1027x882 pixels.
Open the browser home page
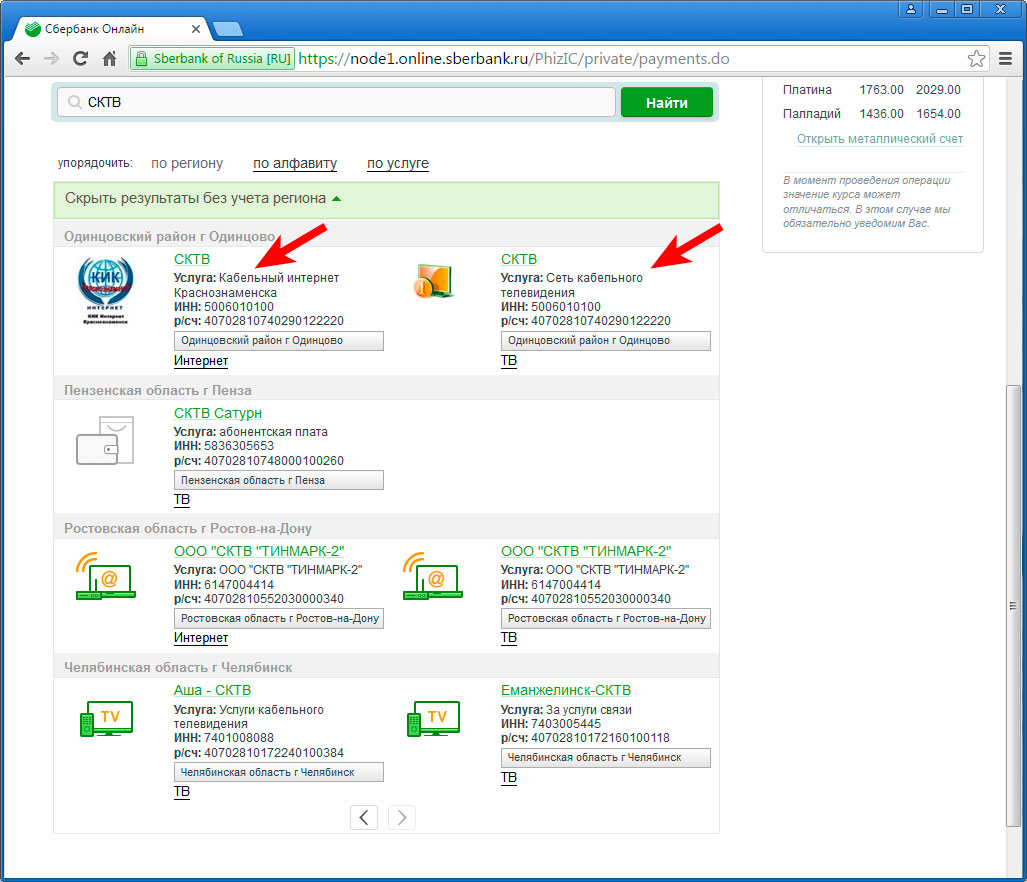click(x=109, y=59)
